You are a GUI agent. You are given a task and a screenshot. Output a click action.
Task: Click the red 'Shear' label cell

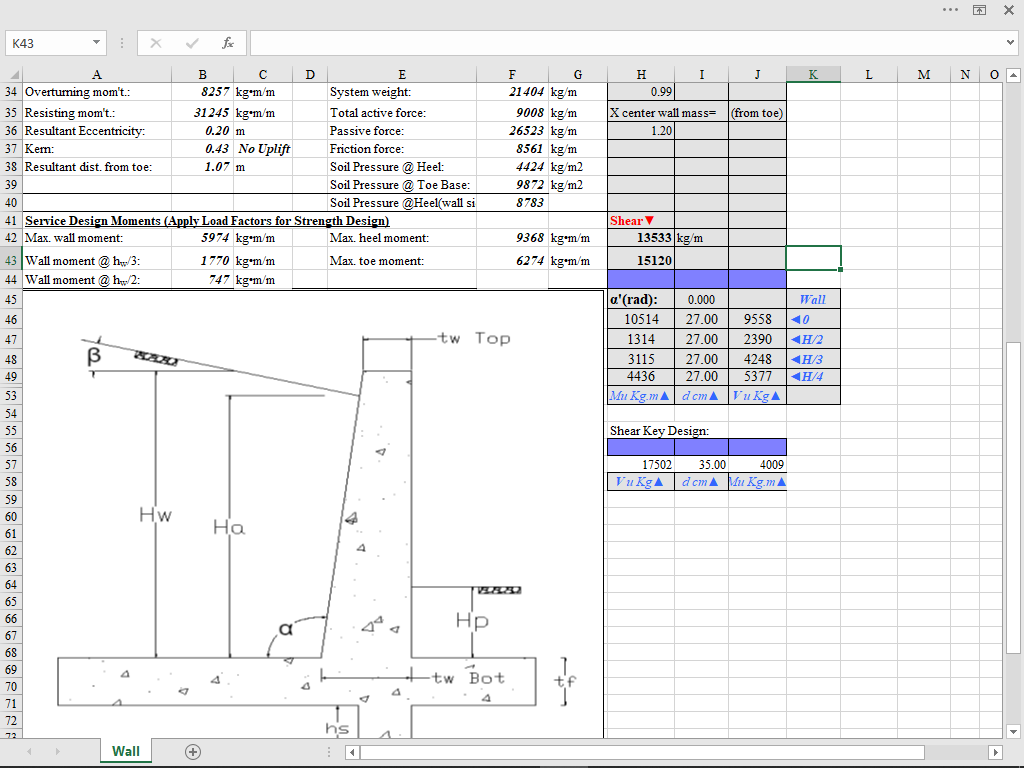click(641, 221)
